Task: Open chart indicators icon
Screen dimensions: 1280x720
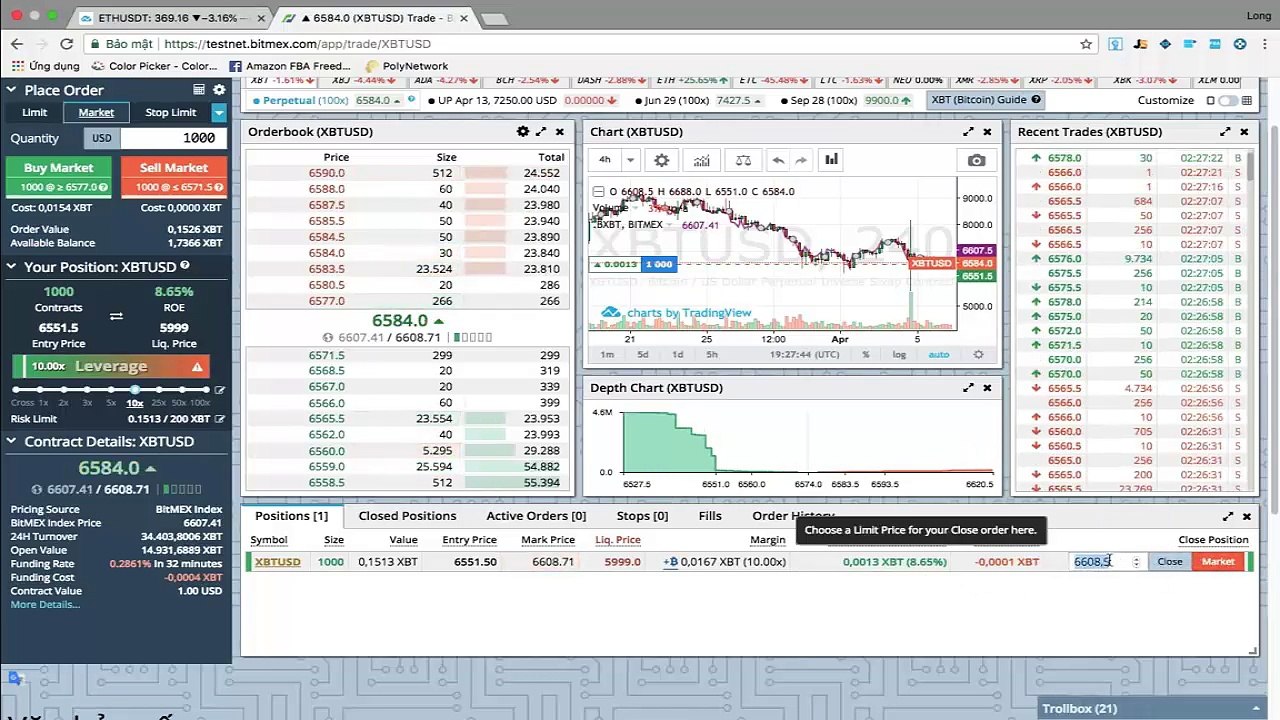Action: point(702,160)
